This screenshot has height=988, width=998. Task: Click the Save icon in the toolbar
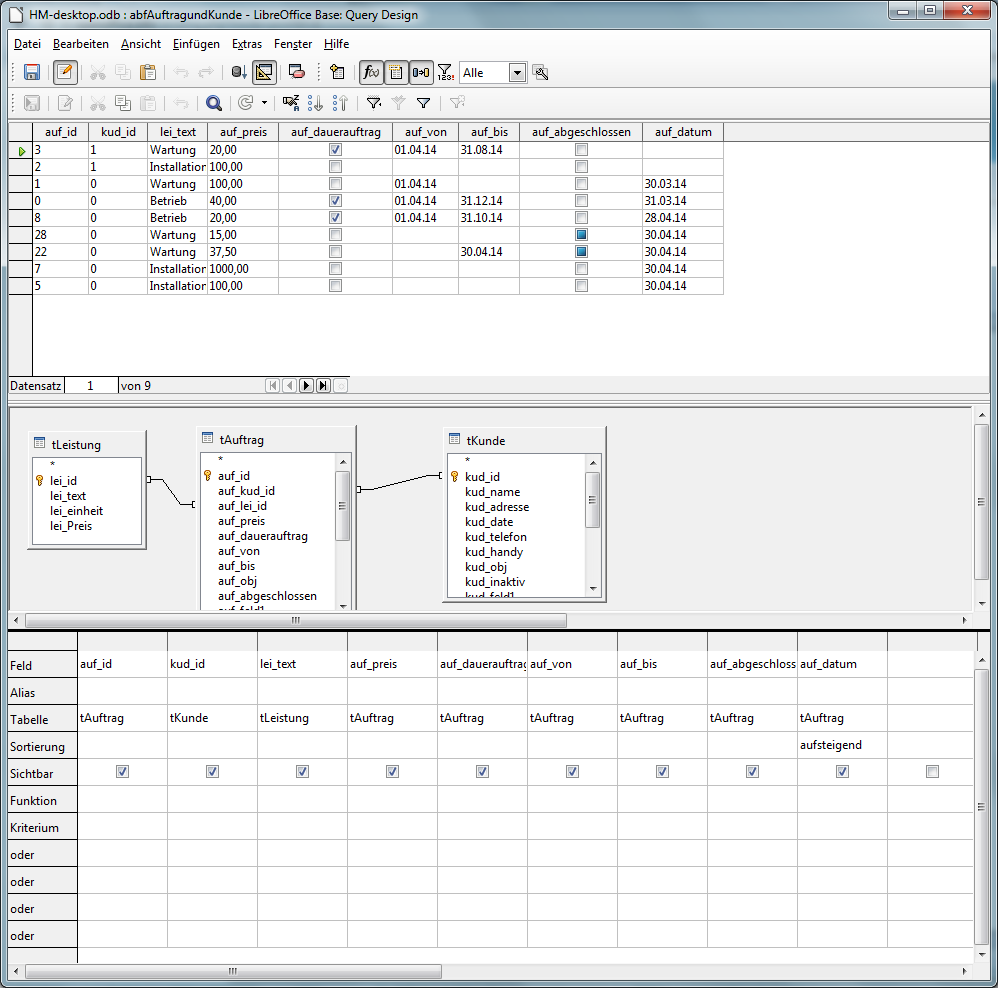coord(31,72)
